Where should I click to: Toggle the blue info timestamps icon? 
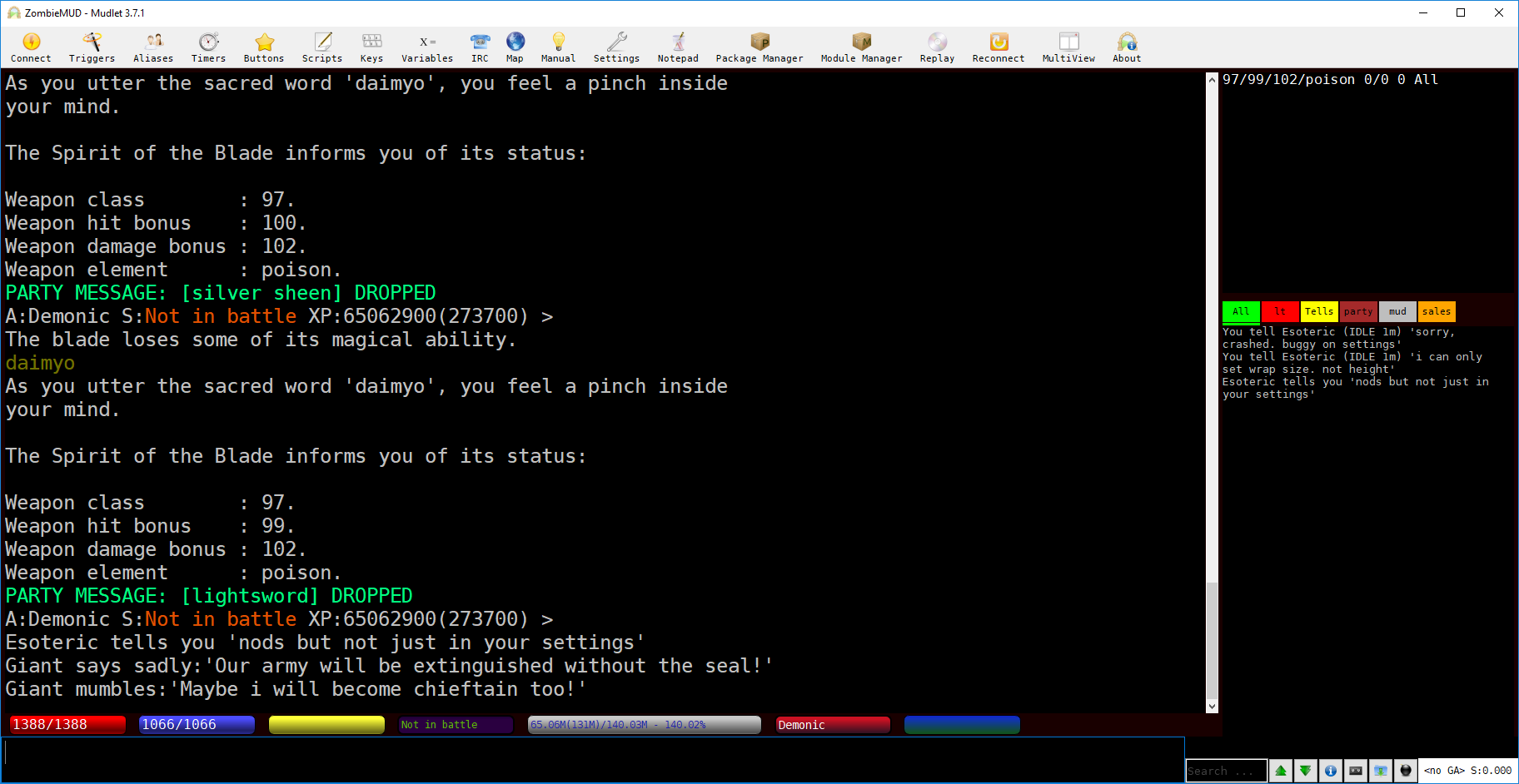[x=1331, y=771]
